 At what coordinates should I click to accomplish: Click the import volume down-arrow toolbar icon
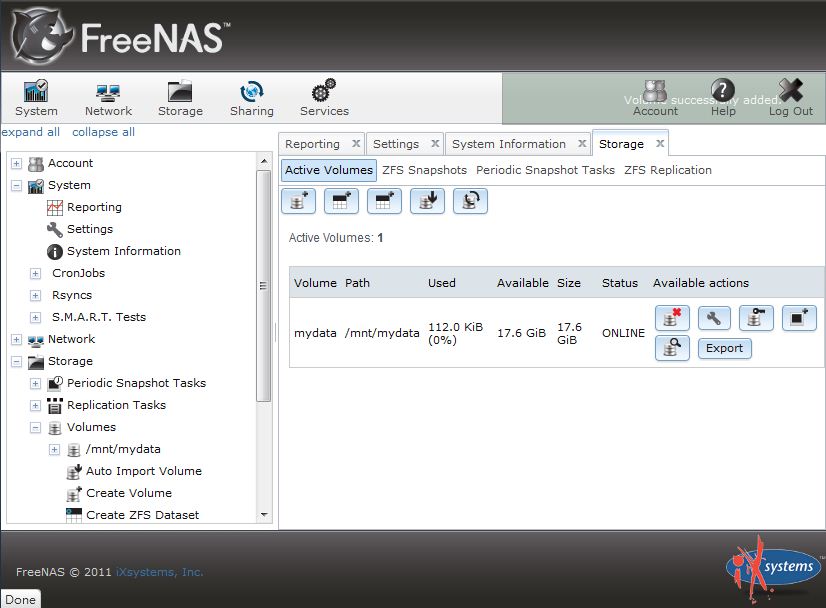coord(427,201)
